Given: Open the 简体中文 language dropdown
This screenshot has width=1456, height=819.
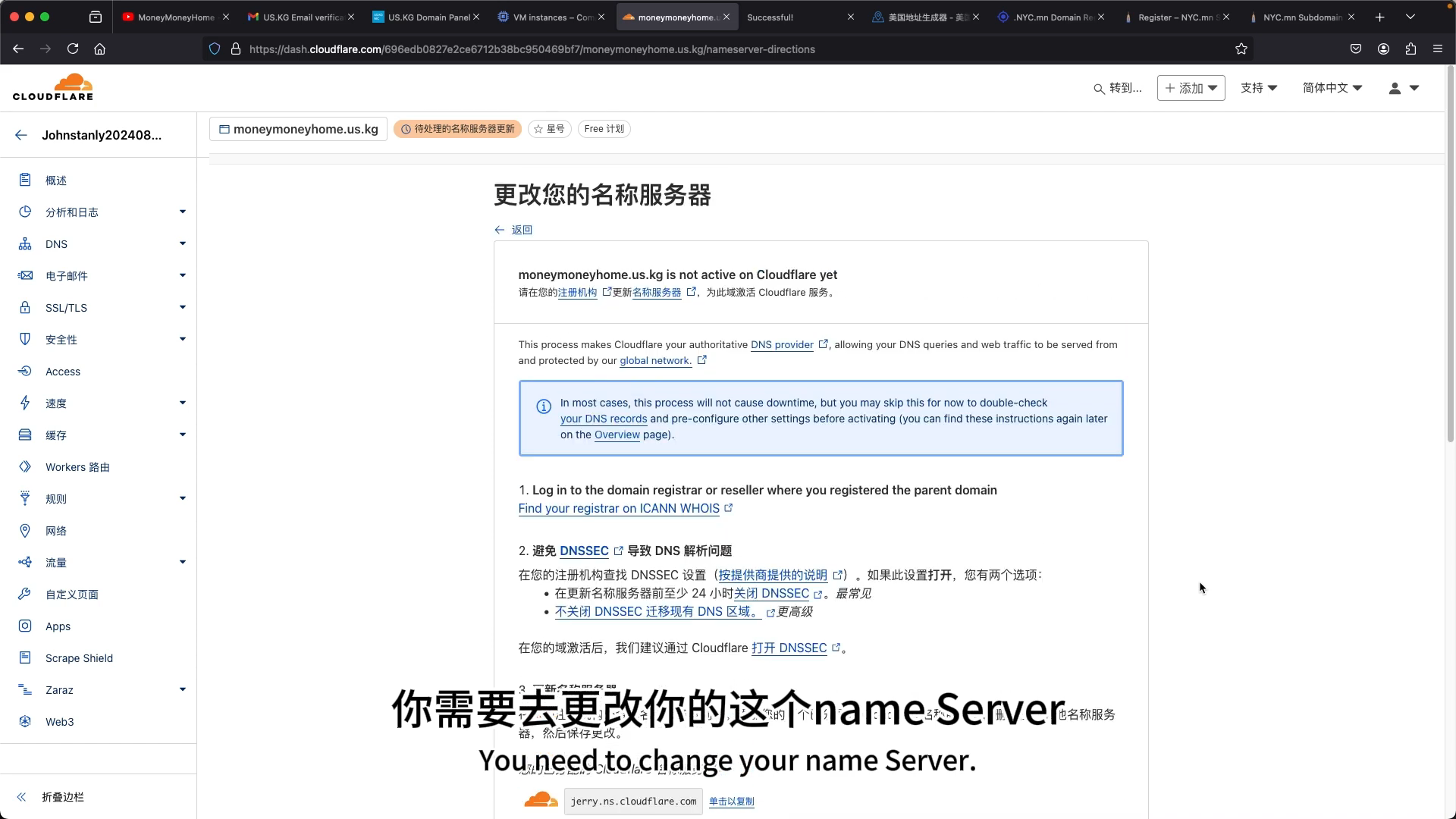Looking at the screenshot, I should point(1332,88).
